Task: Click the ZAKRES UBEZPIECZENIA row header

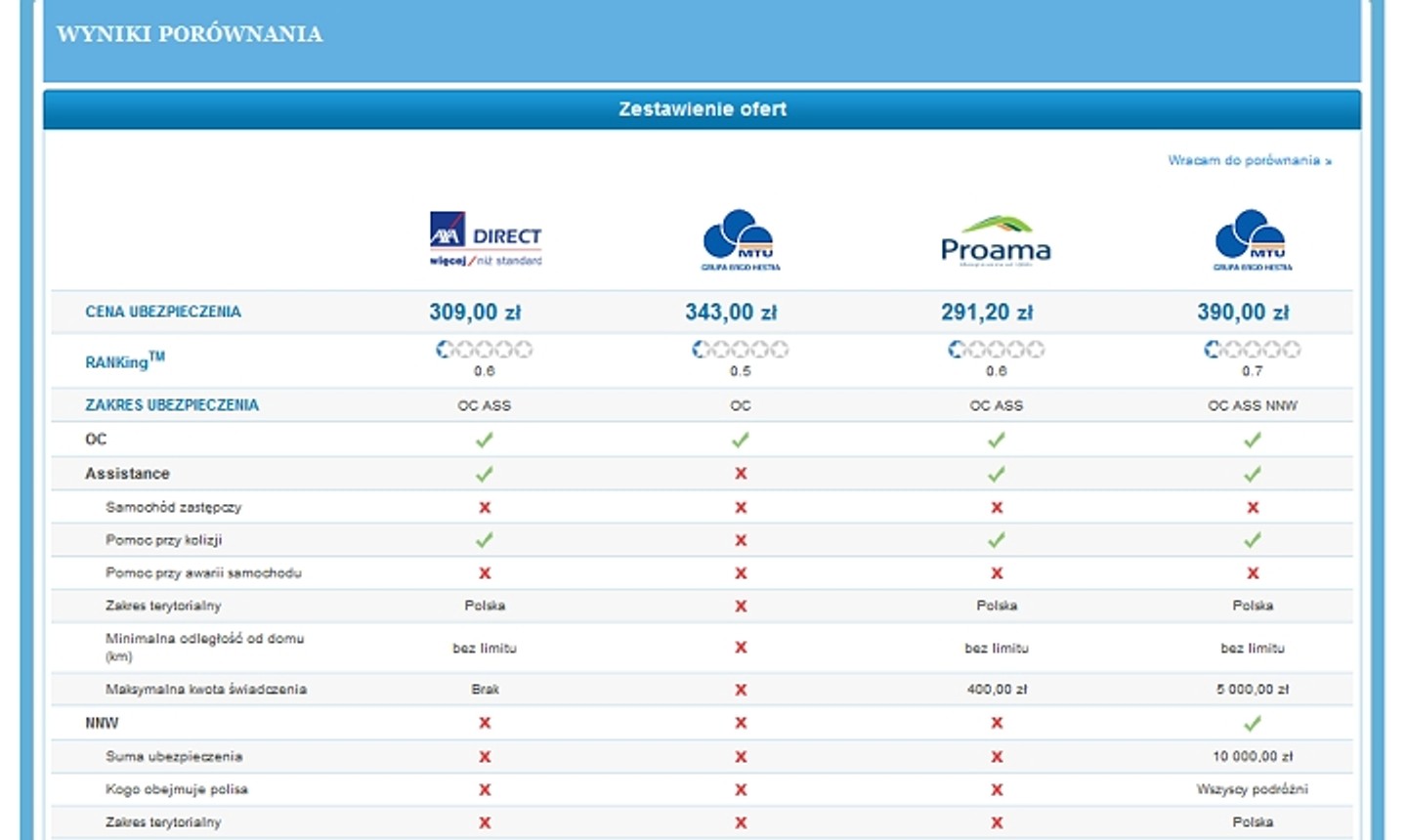Action: [172, 404]
